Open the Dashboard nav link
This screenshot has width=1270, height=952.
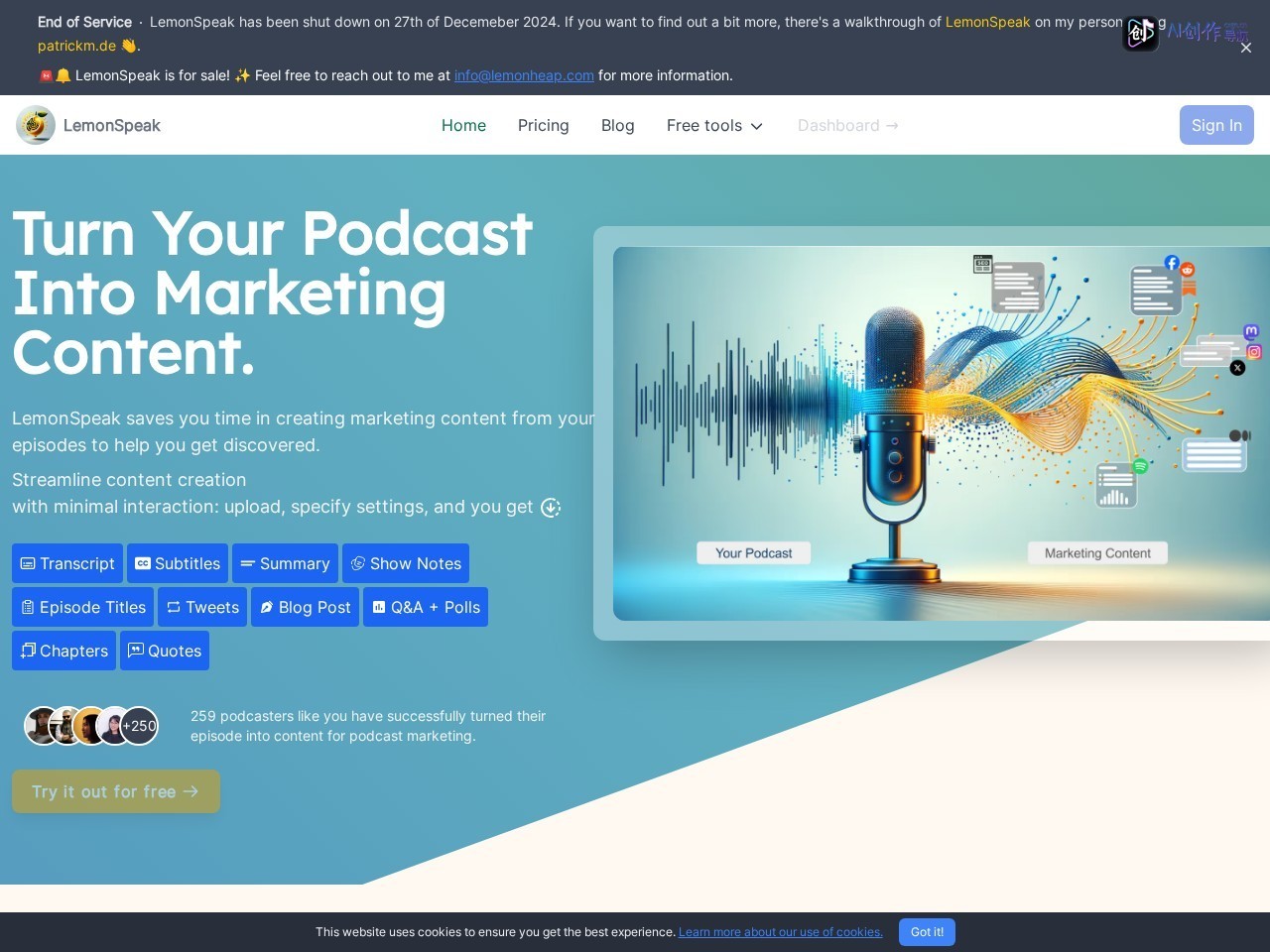point(848,125)
